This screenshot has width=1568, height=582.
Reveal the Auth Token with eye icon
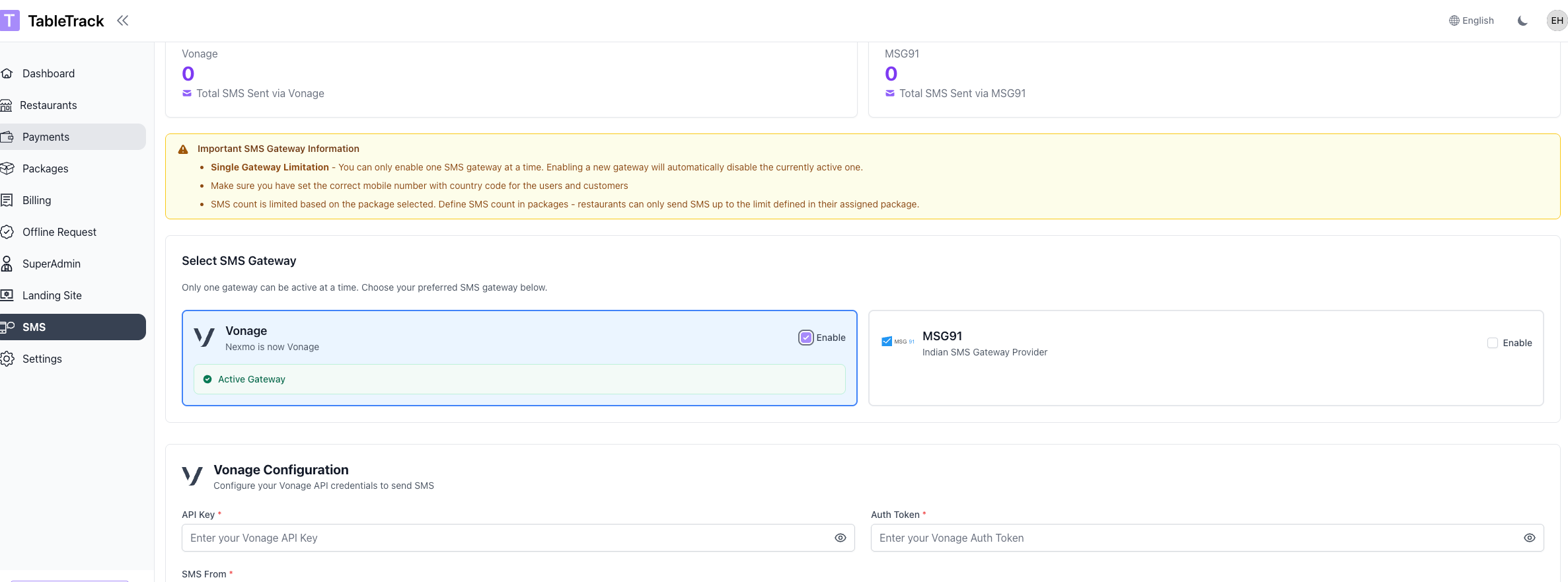pyautogui.click(x=1529, y=538)
